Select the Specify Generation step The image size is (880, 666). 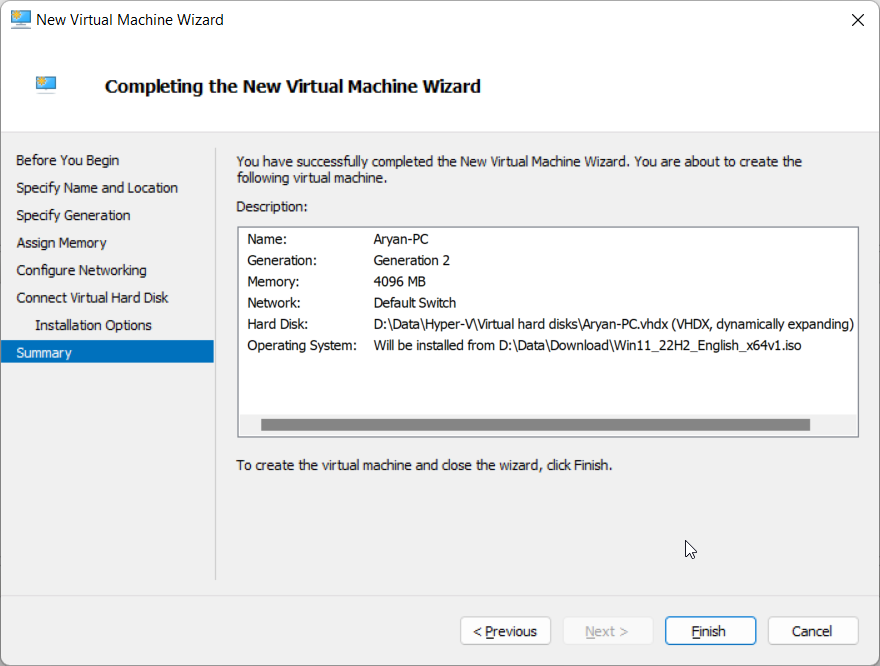pos(73,215)
